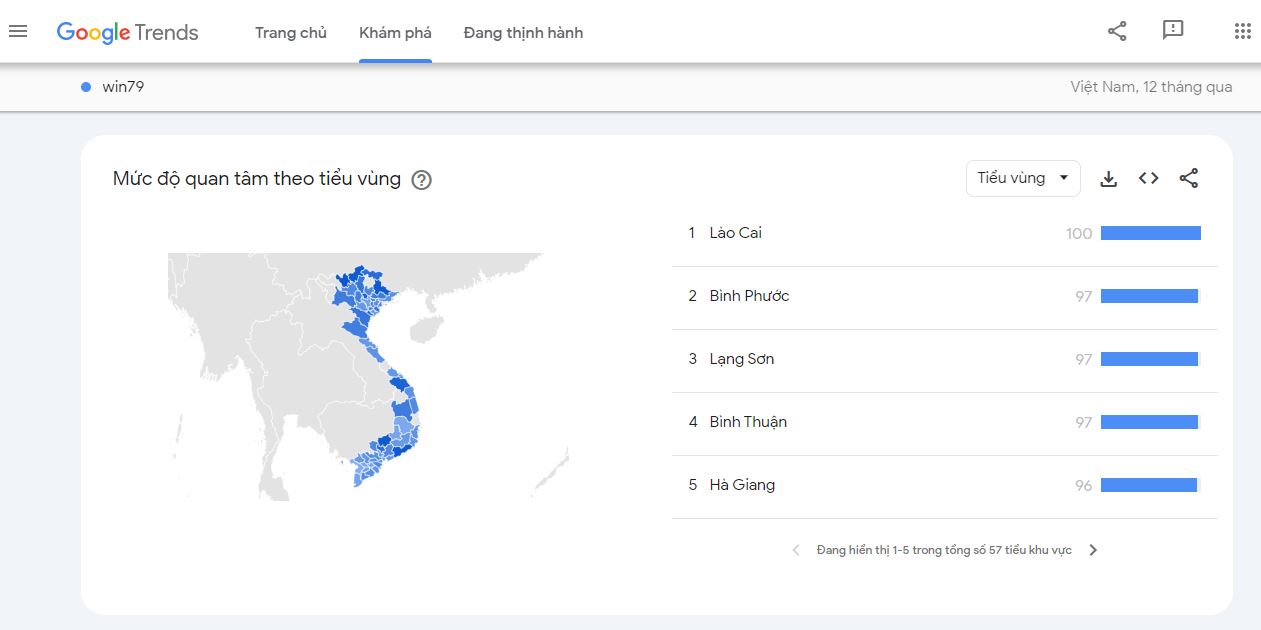Go to previous page of subregions
This screenshot has width=1261, height=630.
point(796,550)
